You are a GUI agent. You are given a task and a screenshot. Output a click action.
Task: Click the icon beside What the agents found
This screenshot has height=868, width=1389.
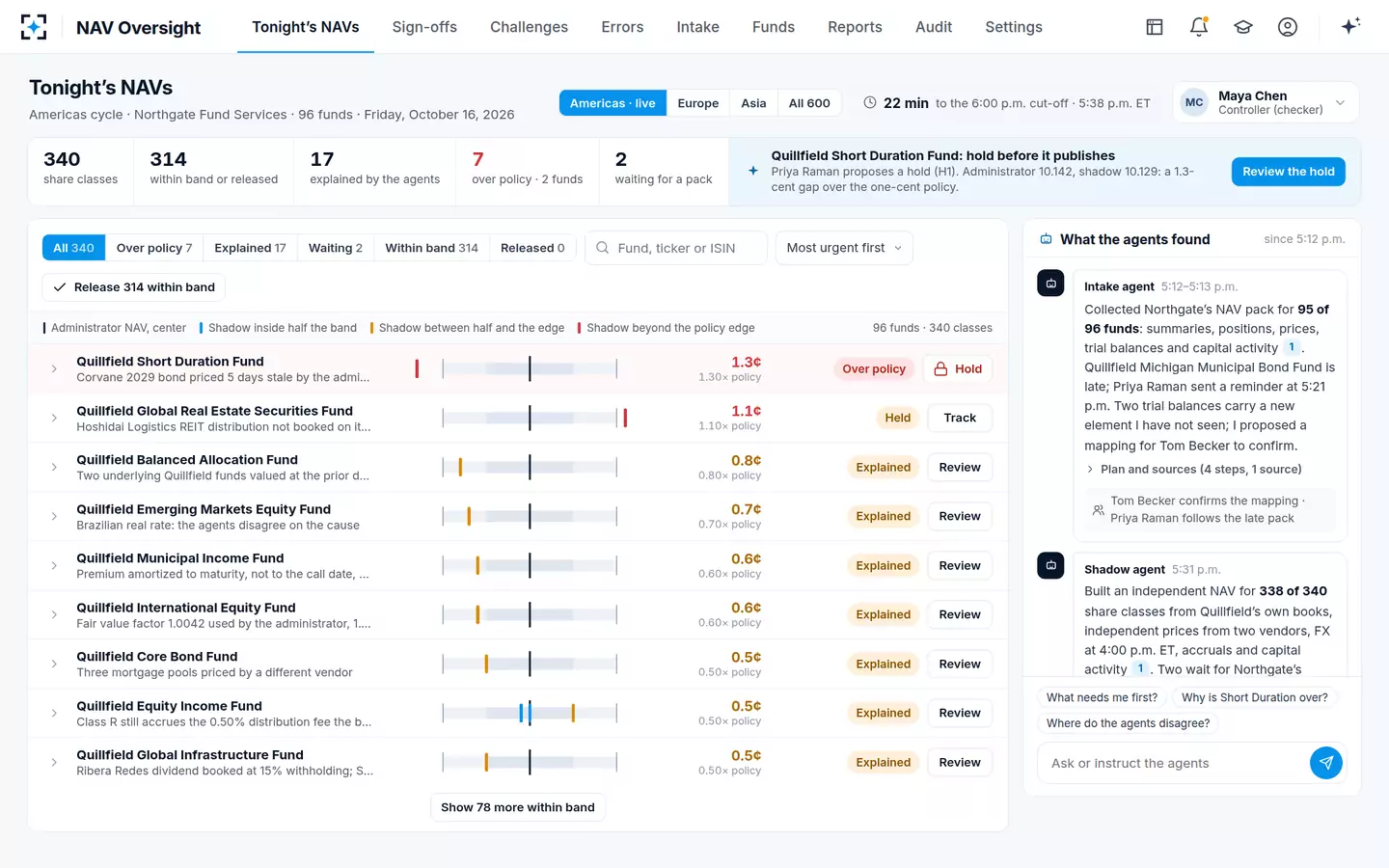(1046, 239)
